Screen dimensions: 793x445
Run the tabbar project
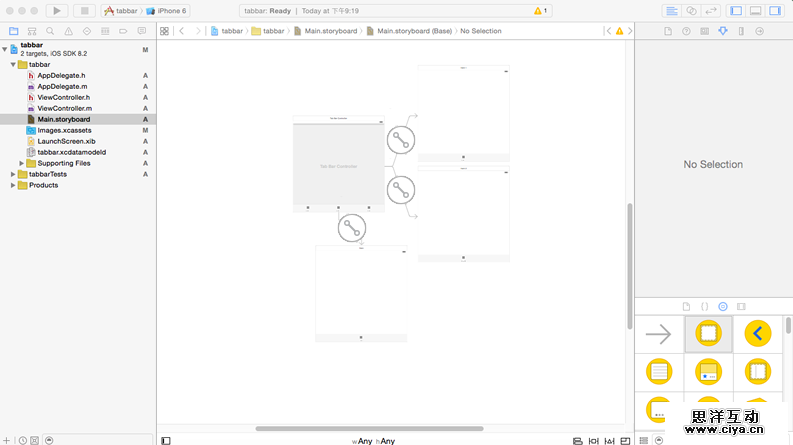pyautogui.click(x=57, y=11)
